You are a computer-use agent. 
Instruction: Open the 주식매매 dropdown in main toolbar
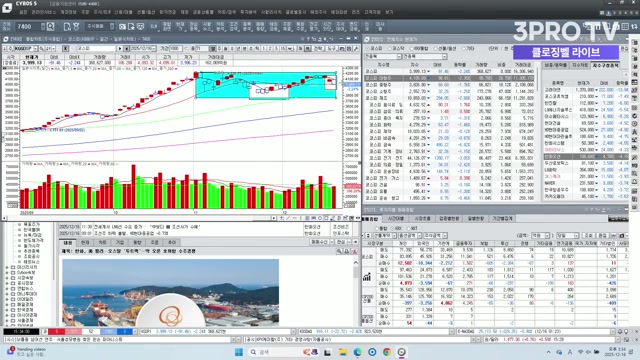pos(100,27)
